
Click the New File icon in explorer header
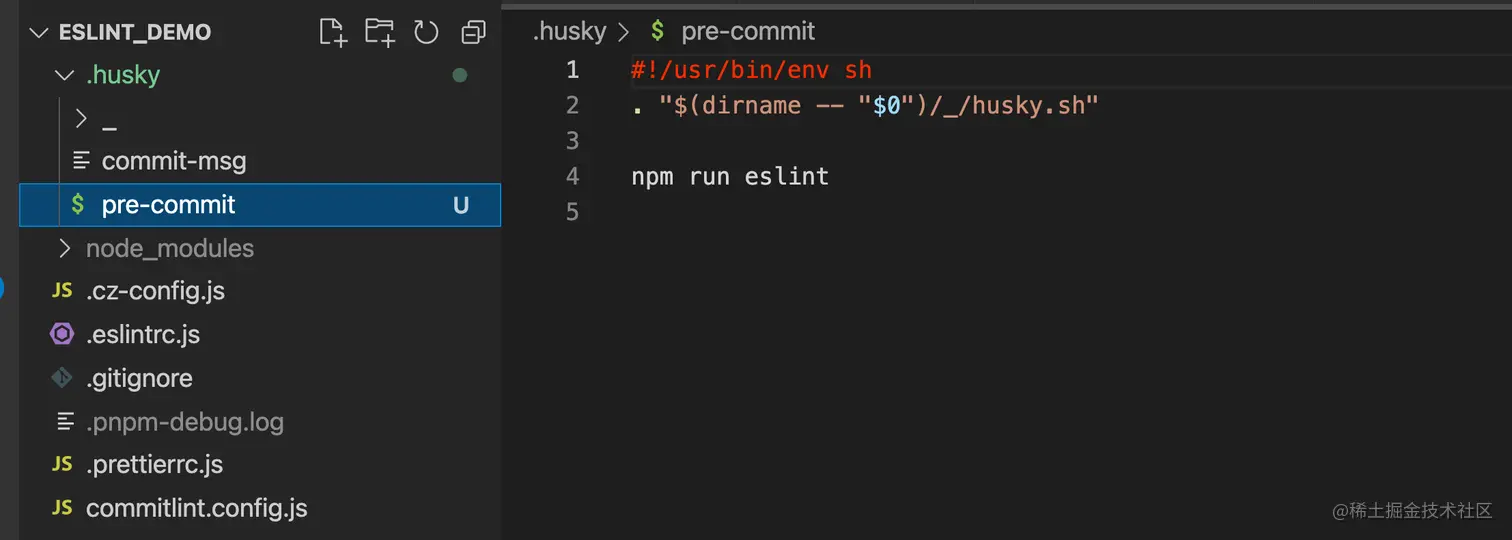tap(333, 32)
